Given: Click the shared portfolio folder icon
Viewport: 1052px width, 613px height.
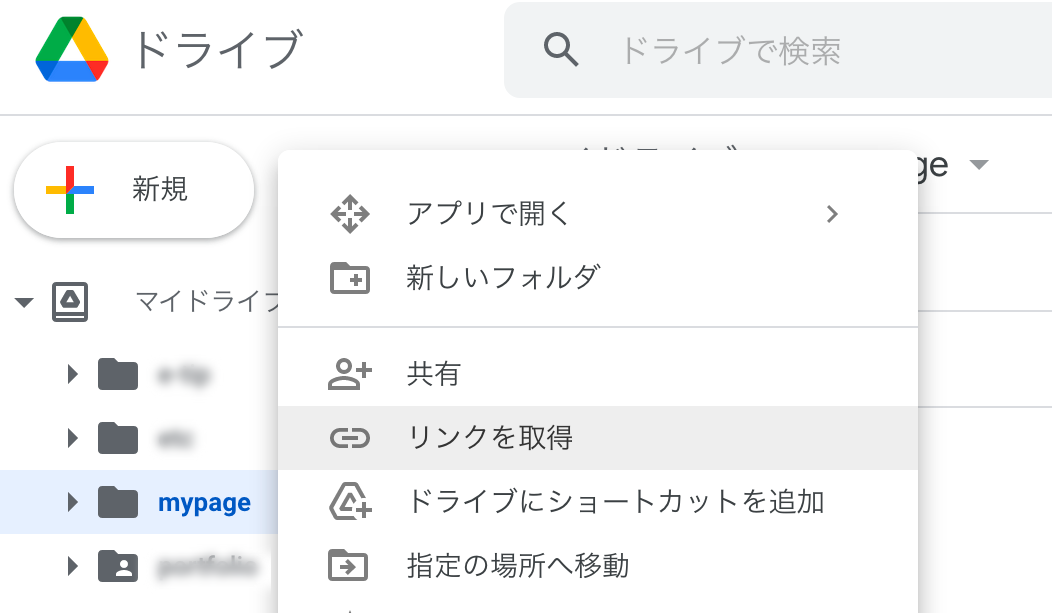Looking at the screenshot, I should click(x=118, y=567).
